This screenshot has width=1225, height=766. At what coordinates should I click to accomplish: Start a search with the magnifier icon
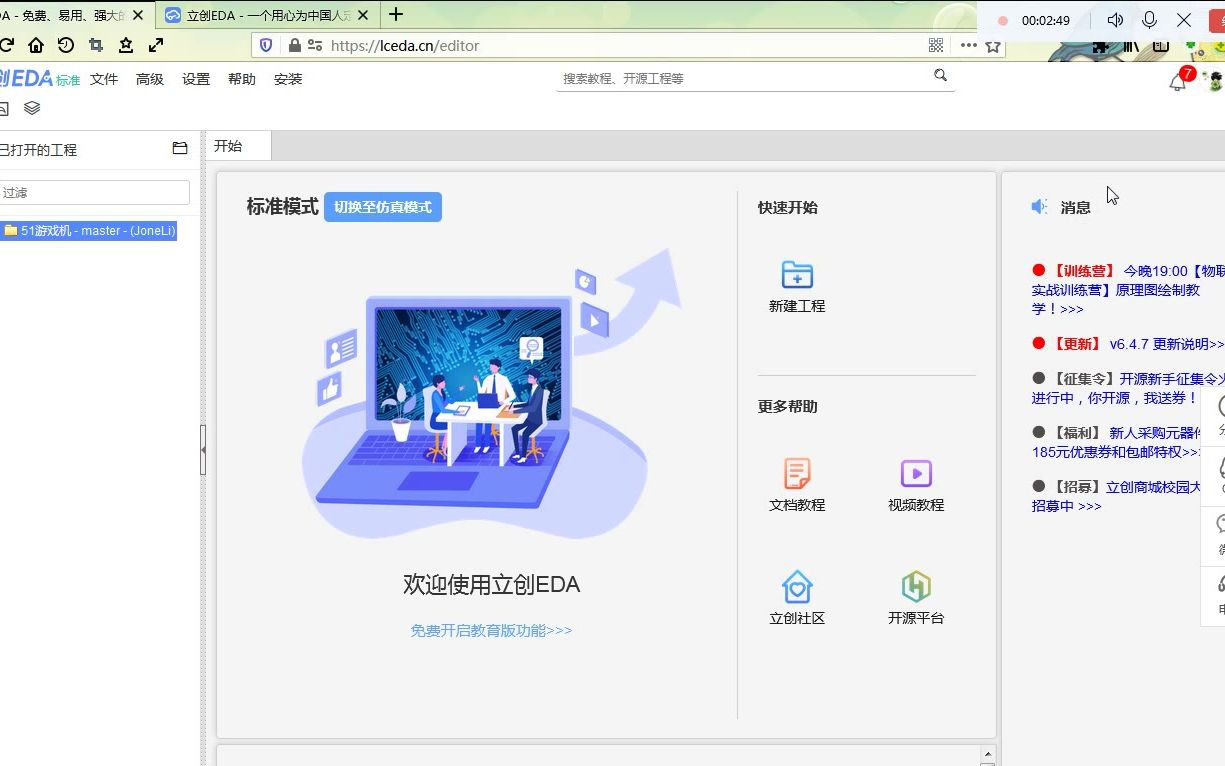click(939, 75)
